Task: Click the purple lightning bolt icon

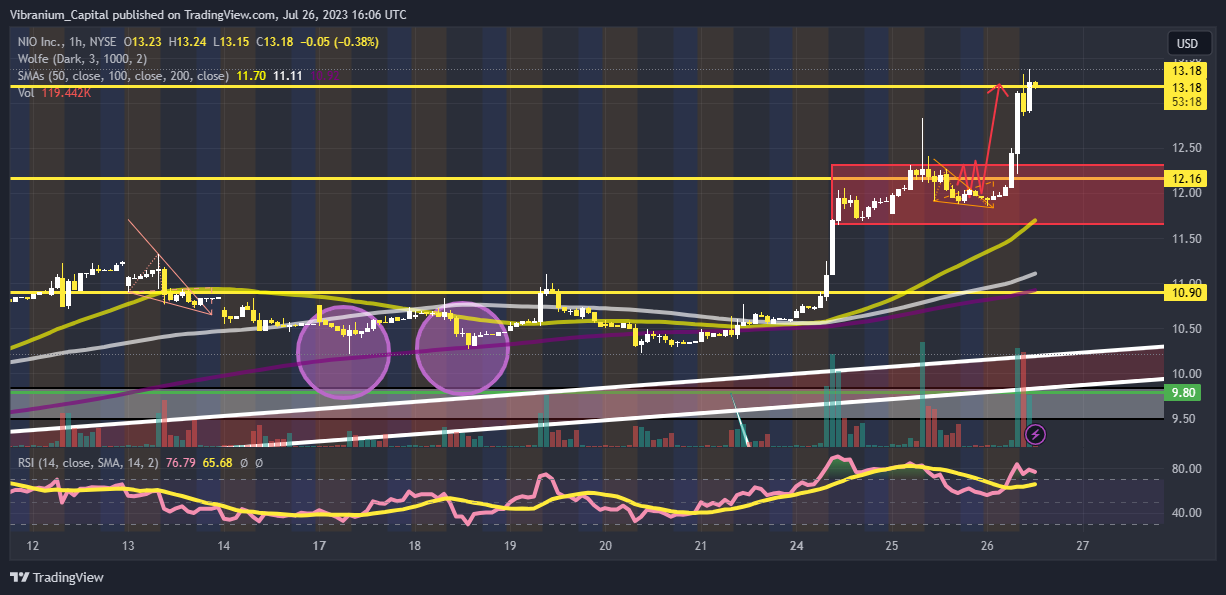Action: pos(1037,434)
